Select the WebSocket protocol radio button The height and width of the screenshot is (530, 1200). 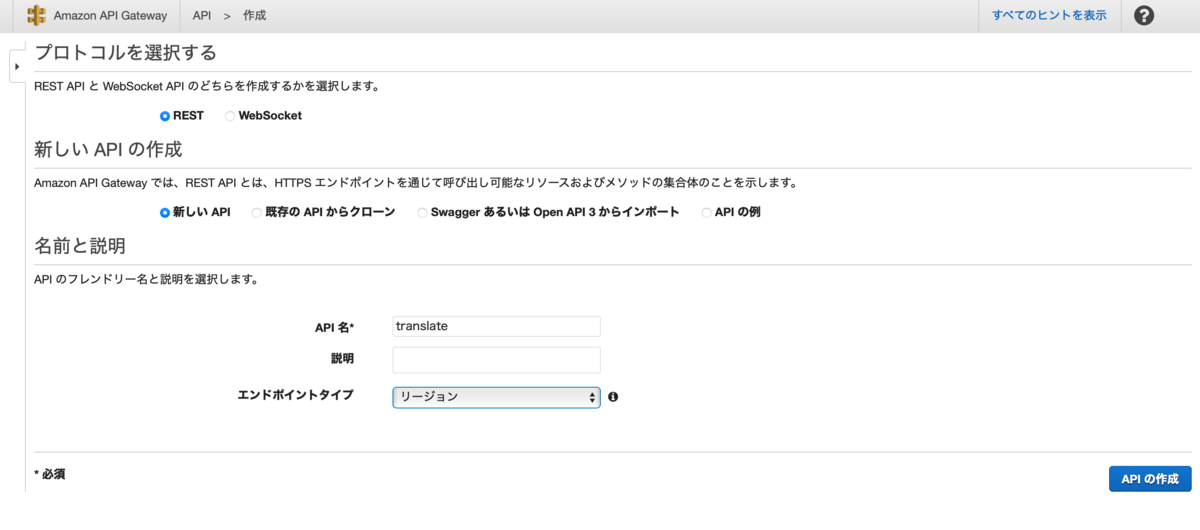pos(230,116)
